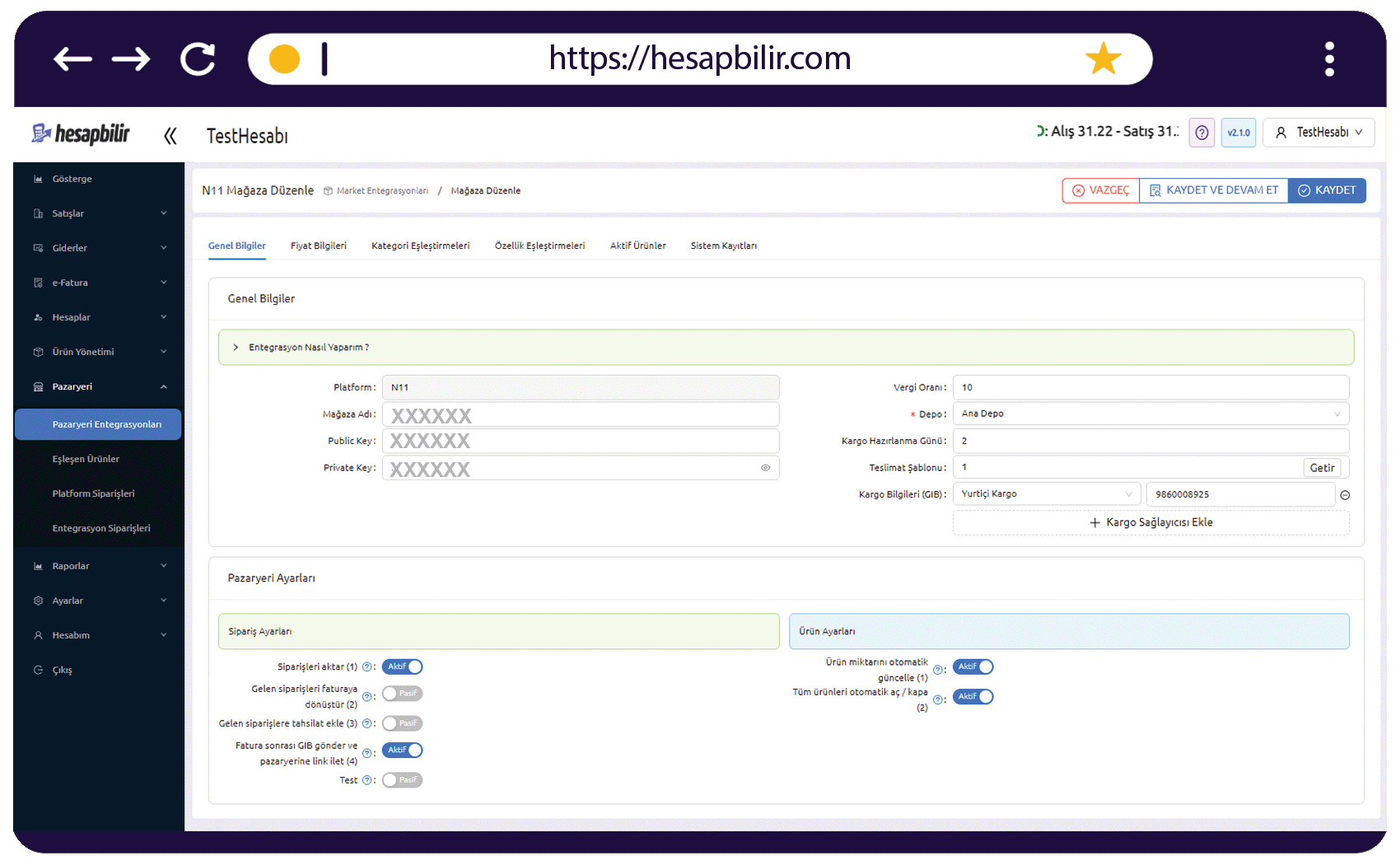Show the Private Key with eye icon

click(765, 468)
